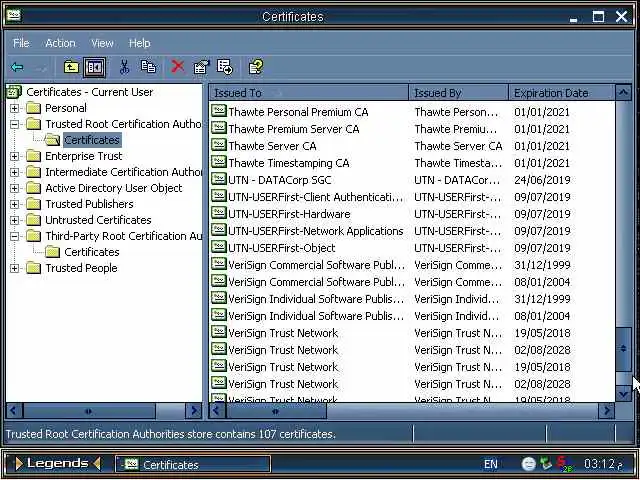Expand Active Directory User Object node
The image size is (640, 480).
14,188
